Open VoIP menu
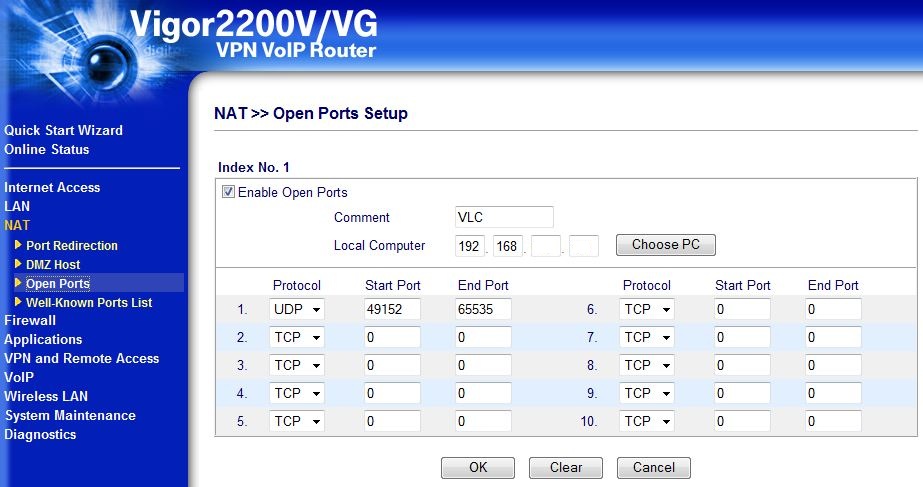The width and height of the screenshot is (923, 487). pyautogui.click(x=19, y=377)
